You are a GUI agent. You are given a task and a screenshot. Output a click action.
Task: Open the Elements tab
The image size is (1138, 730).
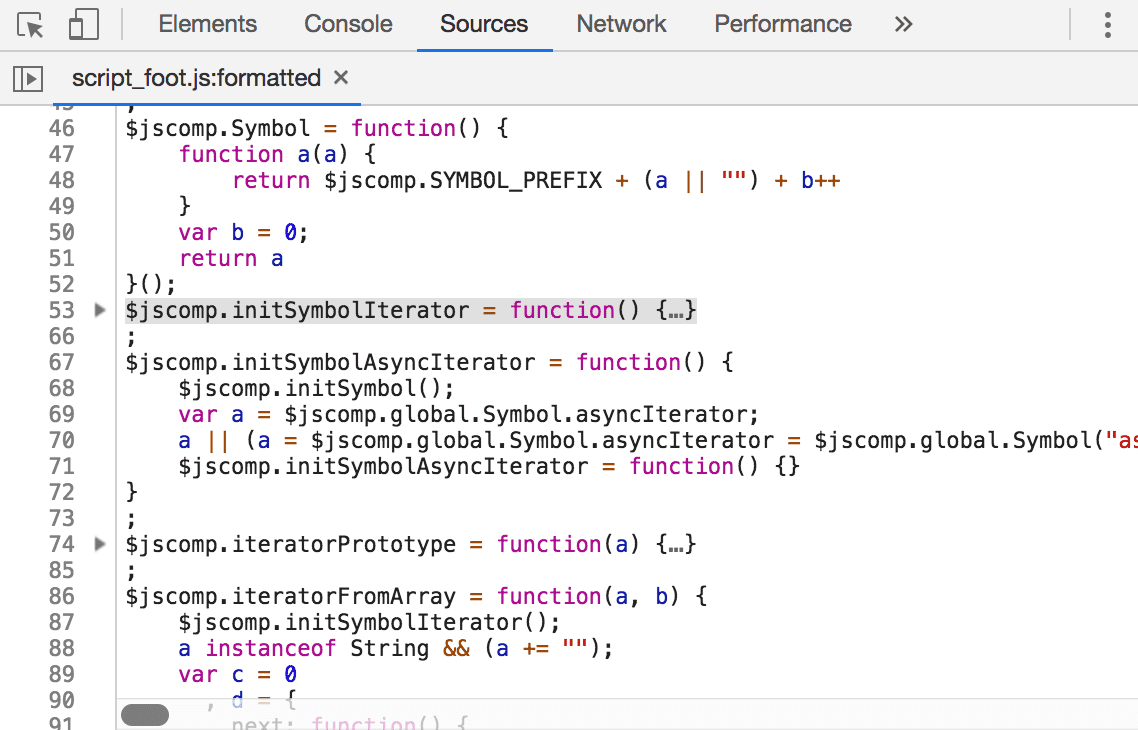[207, 25]
